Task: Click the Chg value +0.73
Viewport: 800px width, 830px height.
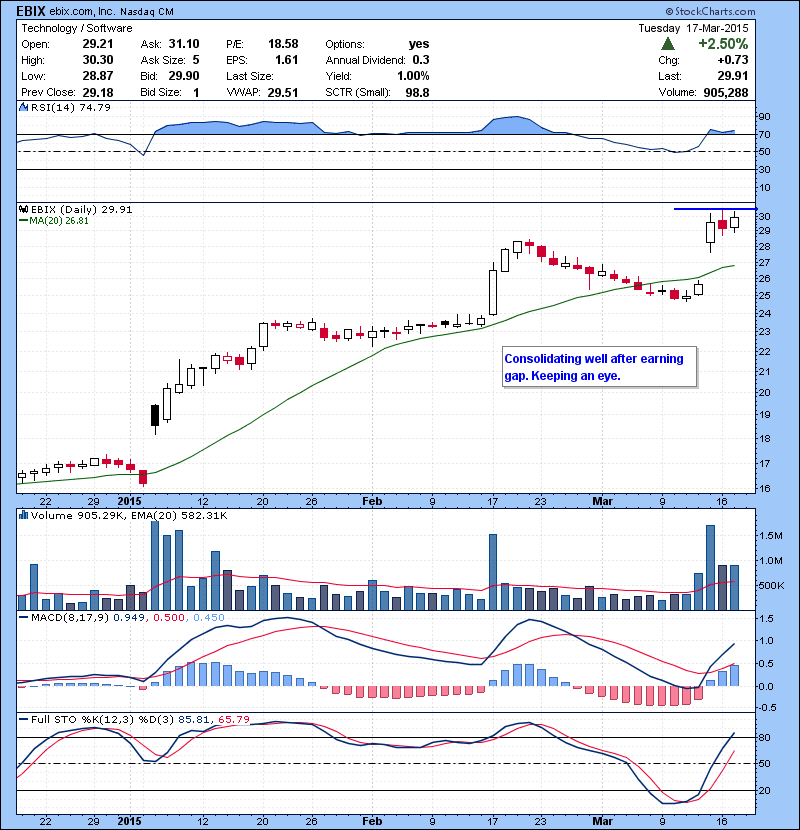Action: [x=733, y=60]
